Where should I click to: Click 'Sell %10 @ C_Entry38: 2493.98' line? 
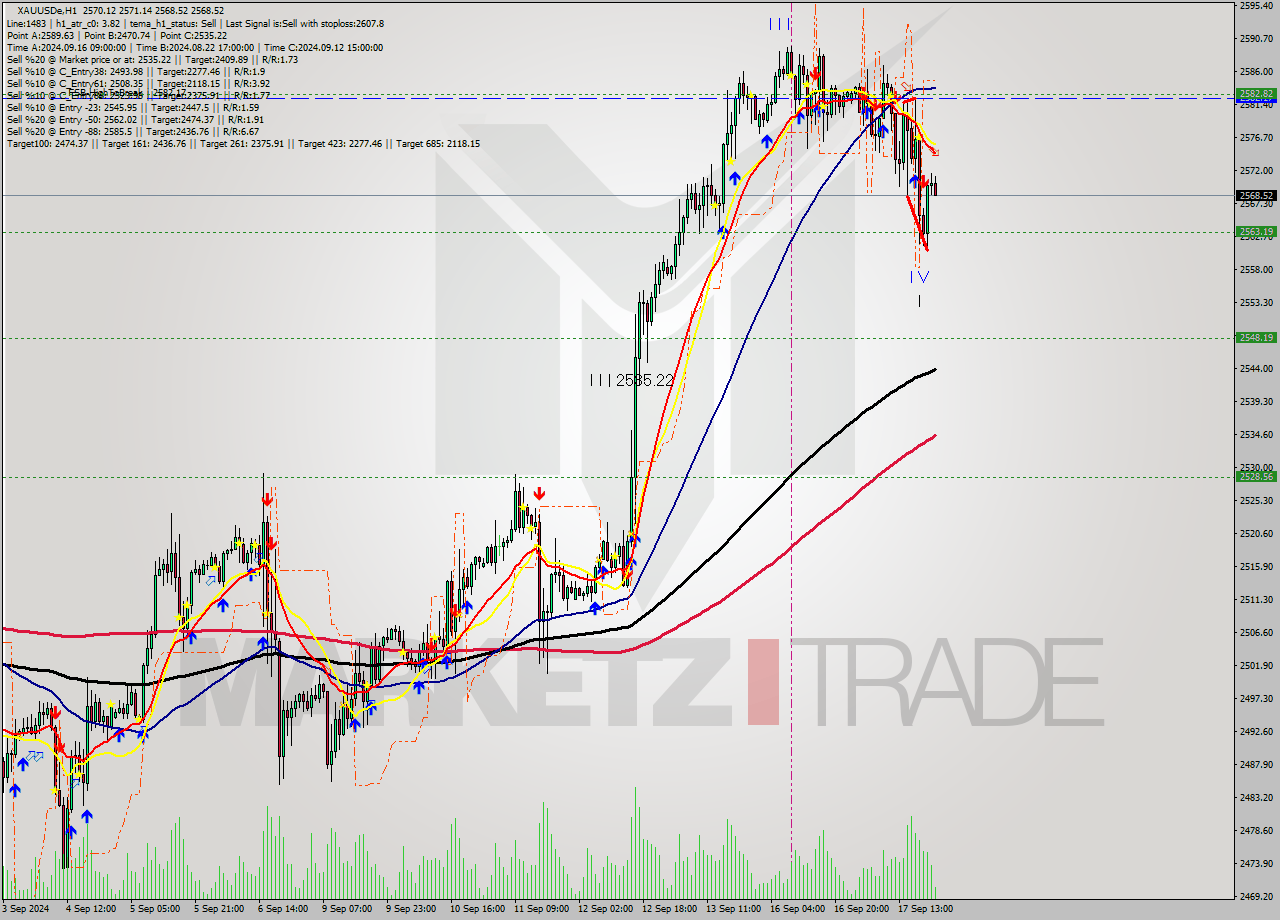[136, 71]
